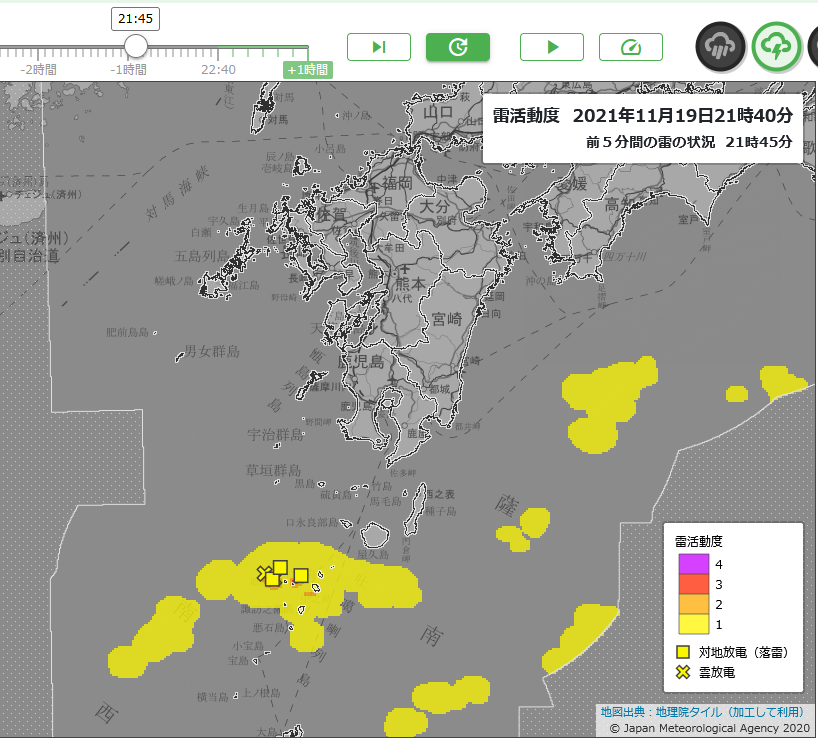Click the yellow X cloud discharge marker on map
Image resolution: width=818 pixels, height=739 pixels.
coord(263,575)
